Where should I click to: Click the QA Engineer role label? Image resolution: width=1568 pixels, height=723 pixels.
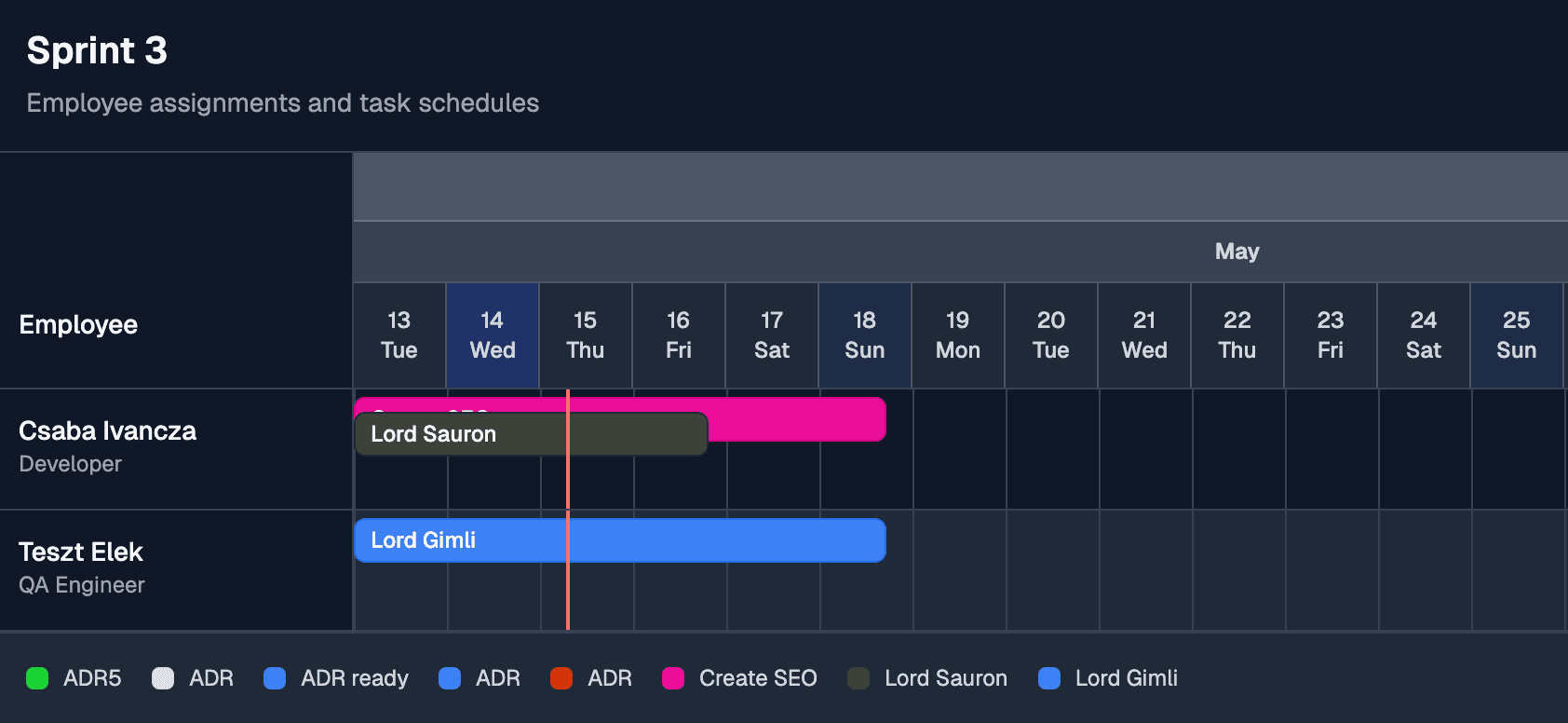pyautogui.click(x=82, y=585)
